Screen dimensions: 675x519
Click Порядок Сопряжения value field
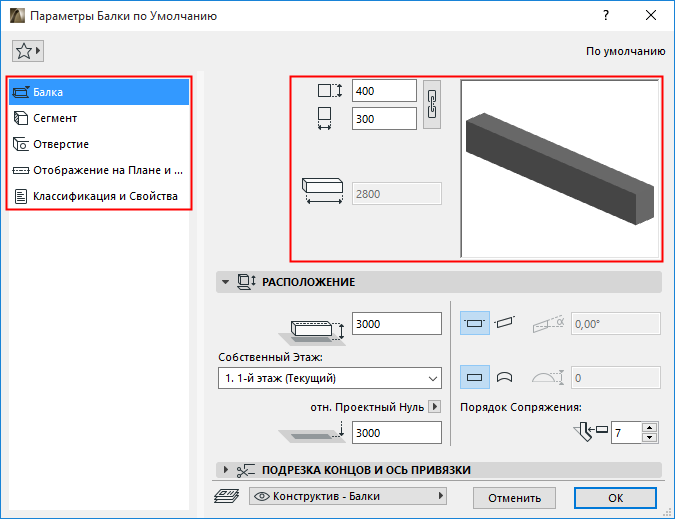pos(626,432)
